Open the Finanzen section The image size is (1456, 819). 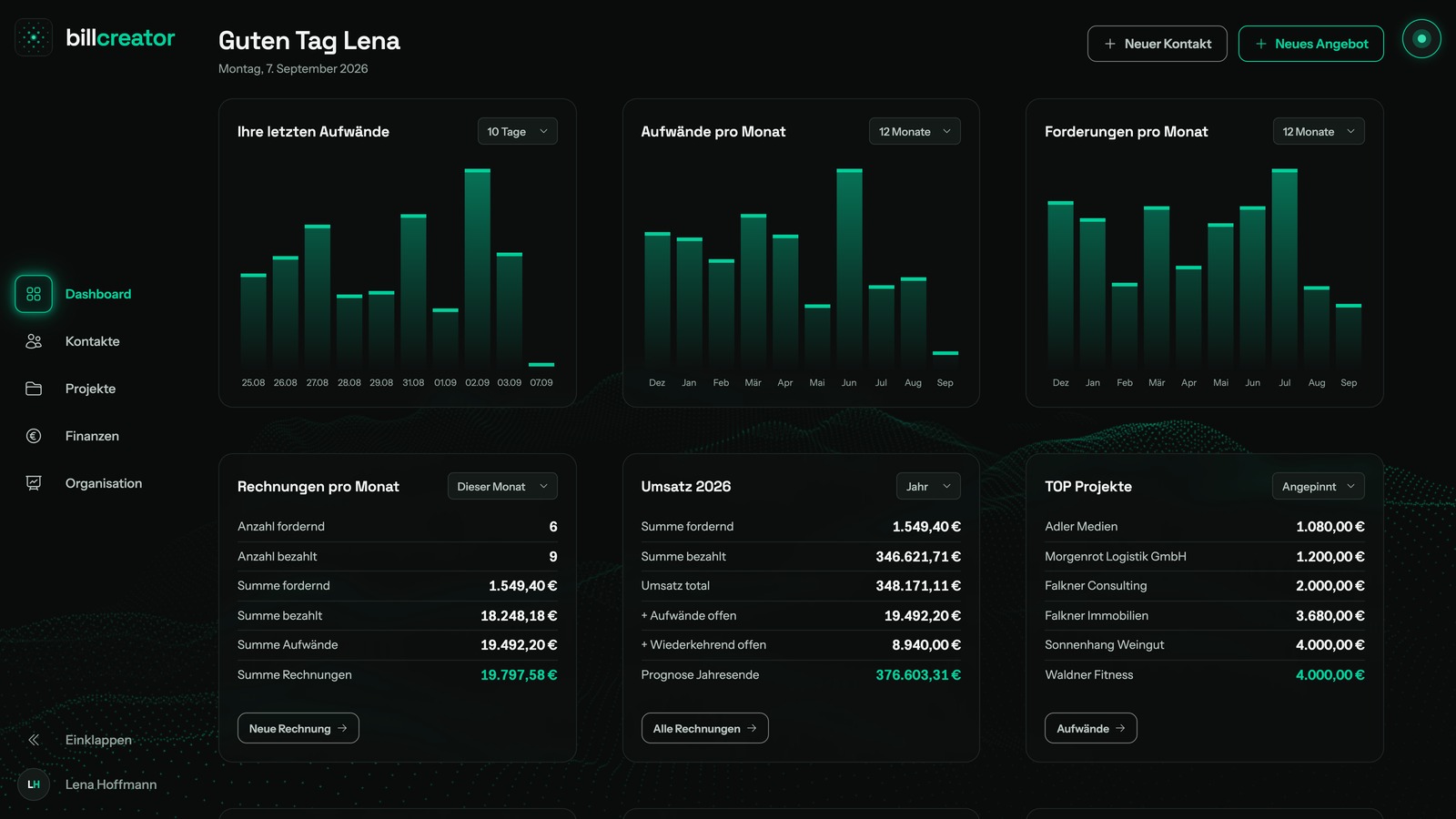(92, 436)
